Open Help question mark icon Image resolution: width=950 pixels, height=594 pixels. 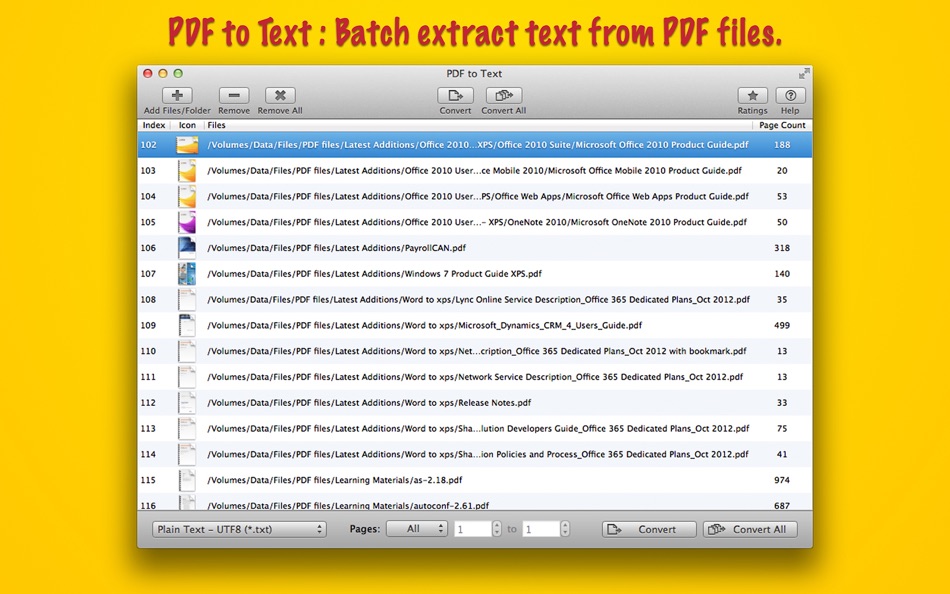[790, 95]
